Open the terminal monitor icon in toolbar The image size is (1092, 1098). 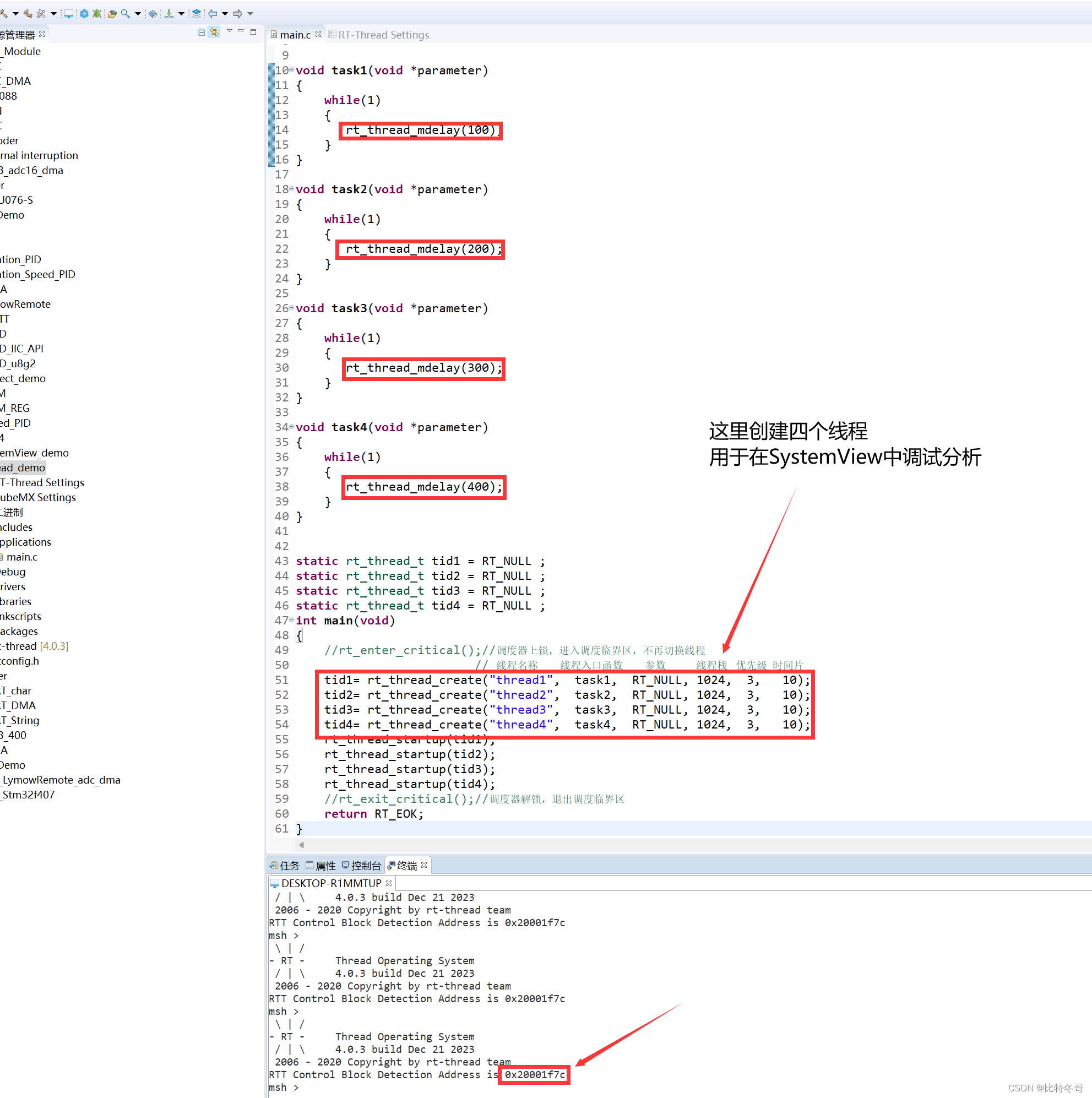pyautogui.click(x=69, y=14)
